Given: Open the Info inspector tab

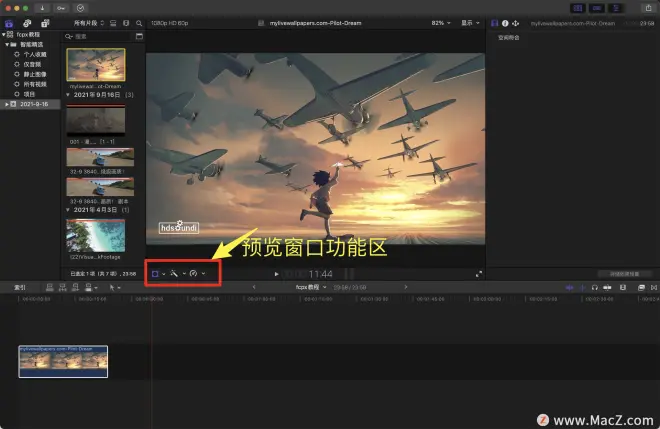Looking at the screenshot, I should 505,23.
